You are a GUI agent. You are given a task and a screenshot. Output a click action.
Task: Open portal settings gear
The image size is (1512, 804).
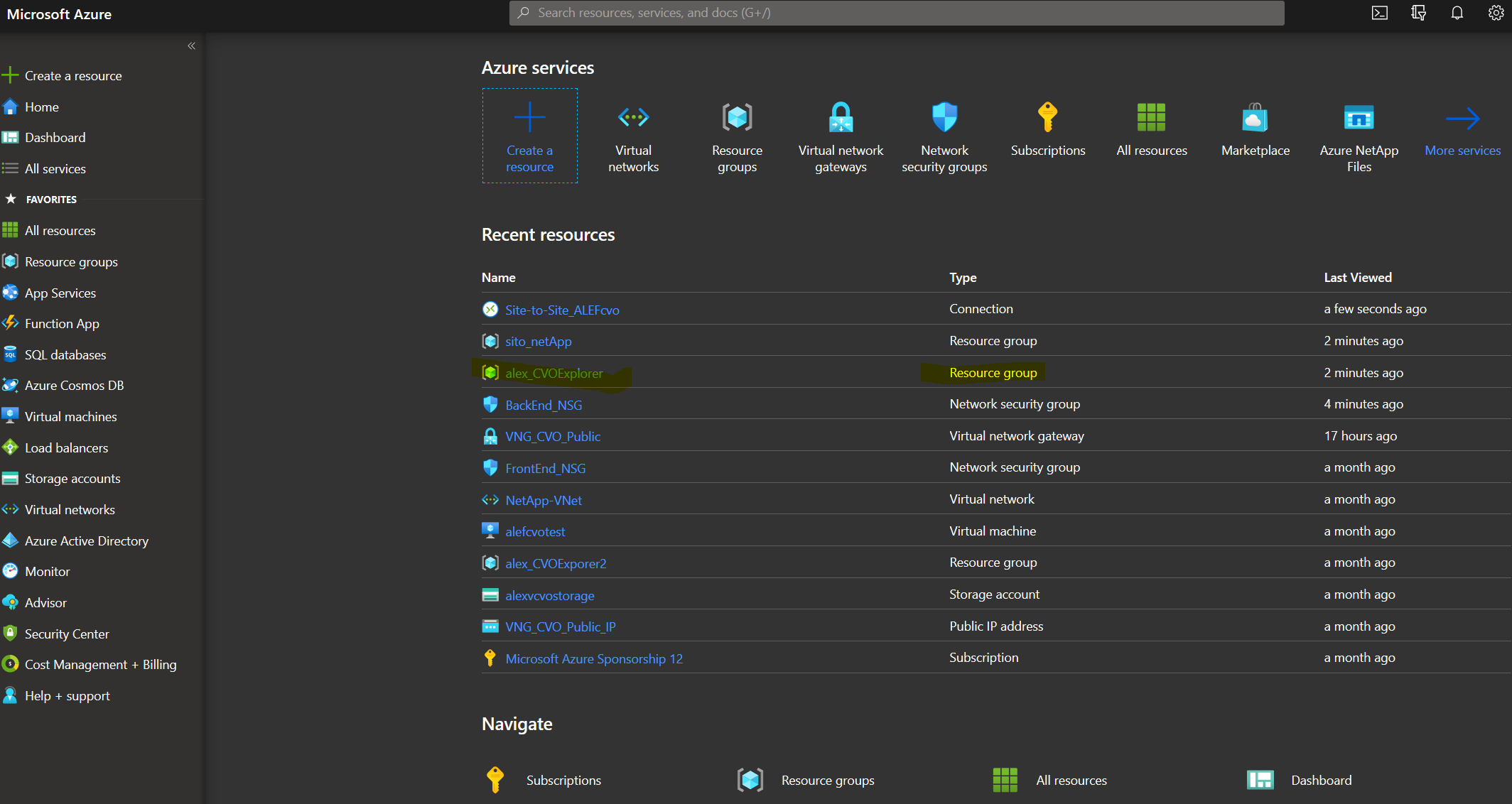[1496, 13]
